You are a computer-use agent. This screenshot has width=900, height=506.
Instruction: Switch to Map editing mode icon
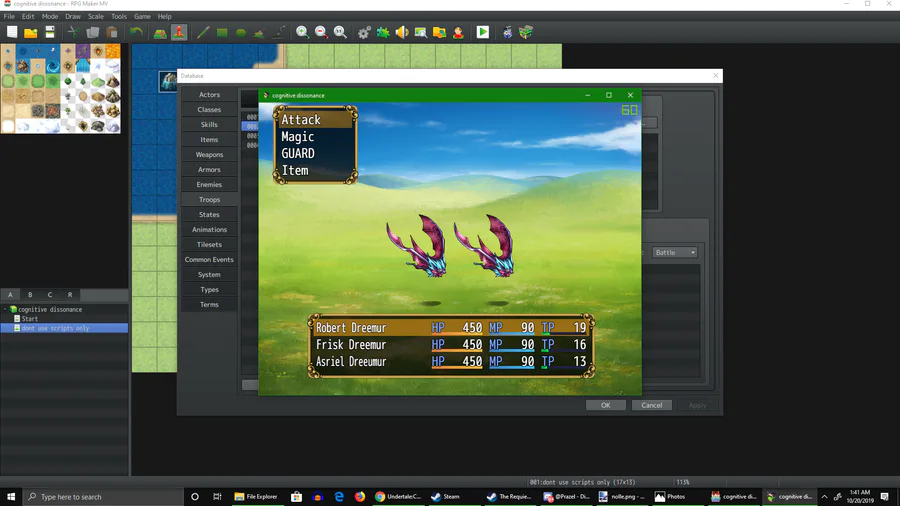tap(160, 32)
